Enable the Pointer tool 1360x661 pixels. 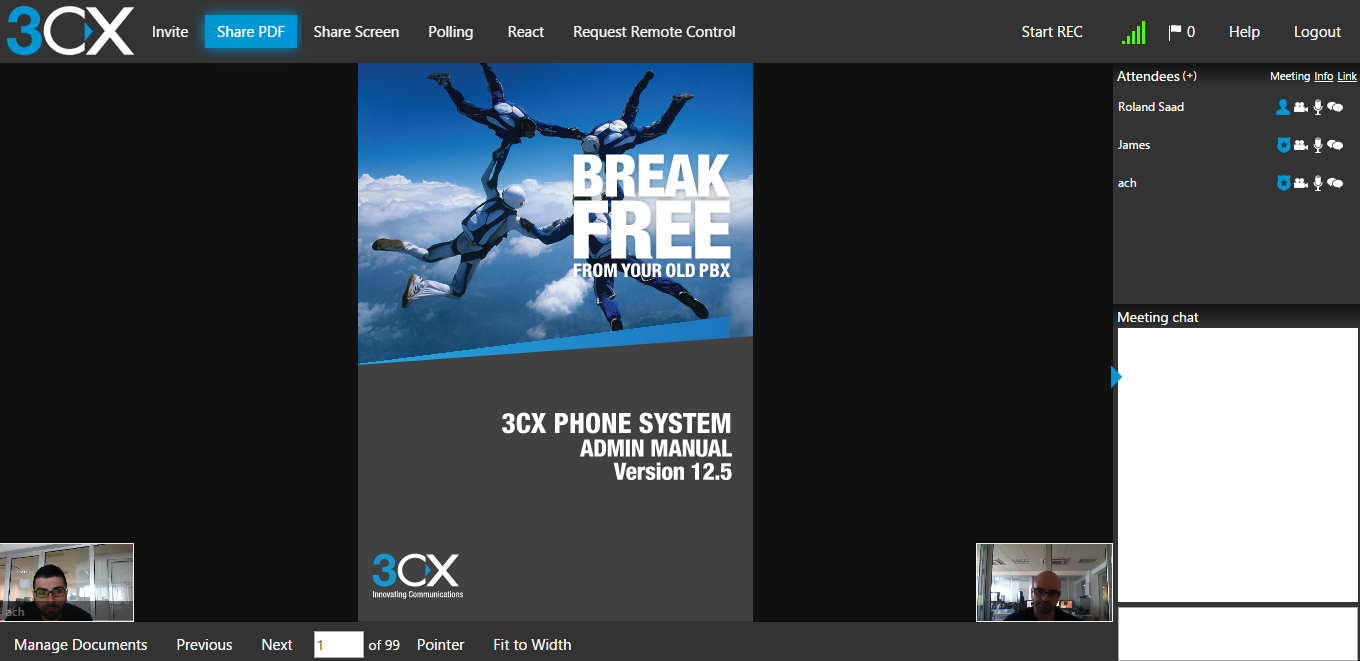(441, 645)
